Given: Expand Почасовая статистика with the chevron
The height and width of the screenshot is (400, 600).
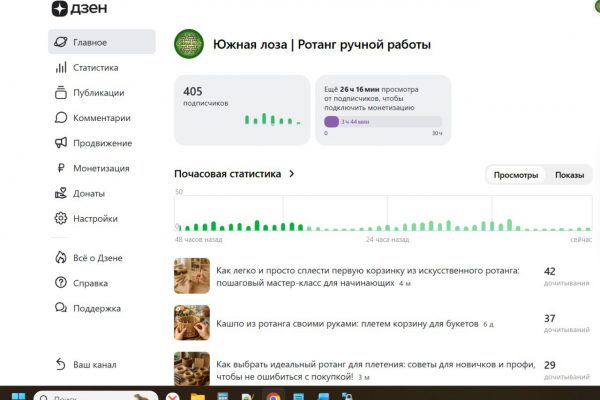Looking at the screenshot, I should [292, 174].
